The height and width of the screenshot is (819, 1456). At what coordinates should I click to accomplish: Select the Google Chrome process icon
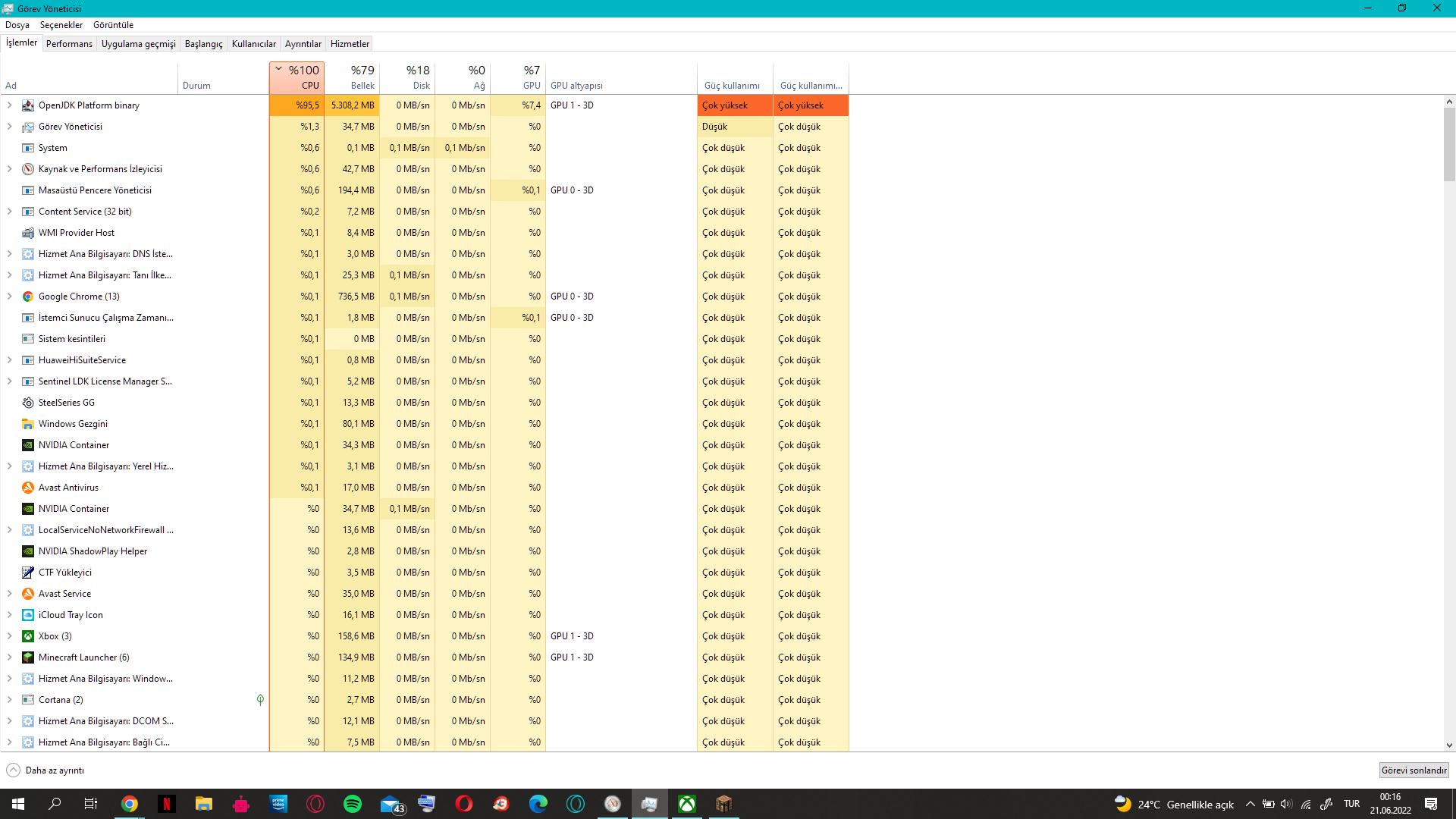(28, 297)
